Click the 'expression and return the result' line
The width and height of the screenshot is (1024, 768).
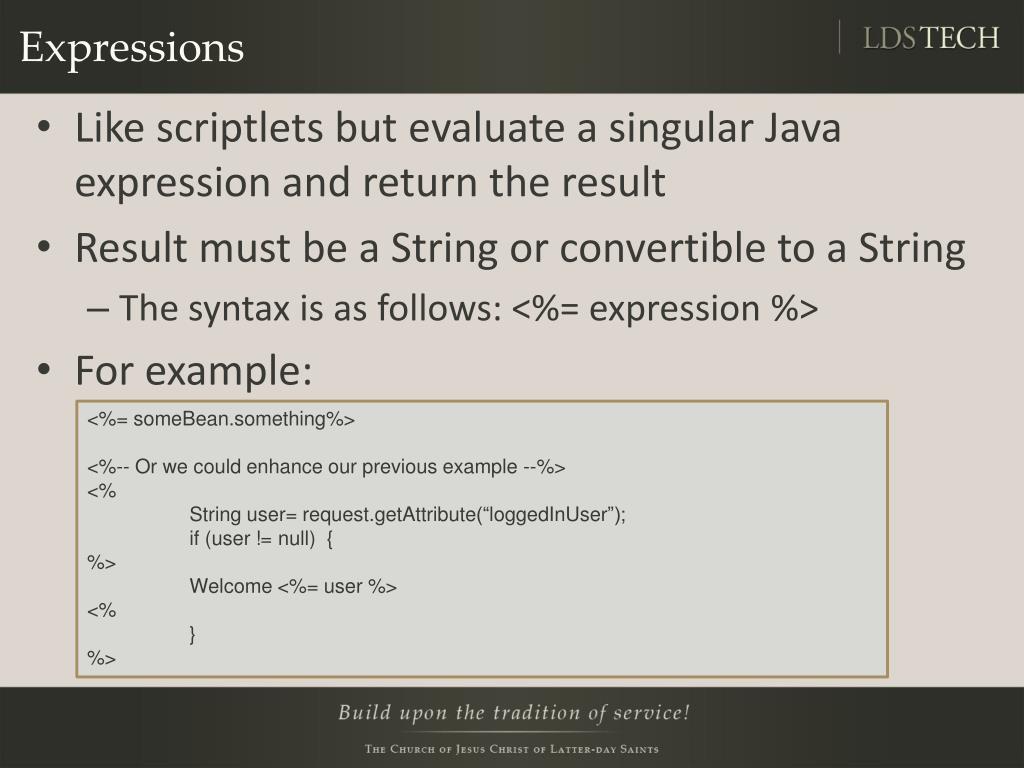click(x=370, y=182)
